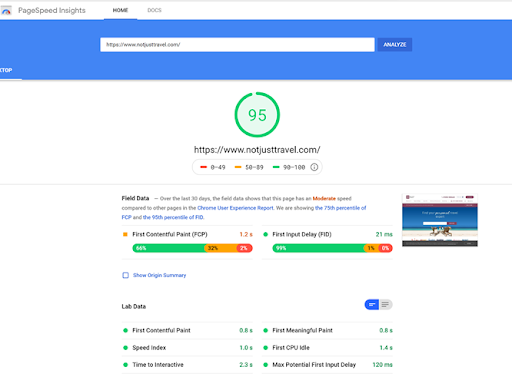Focus the URL input field
512x377 pixels.
tap(237, 45)
